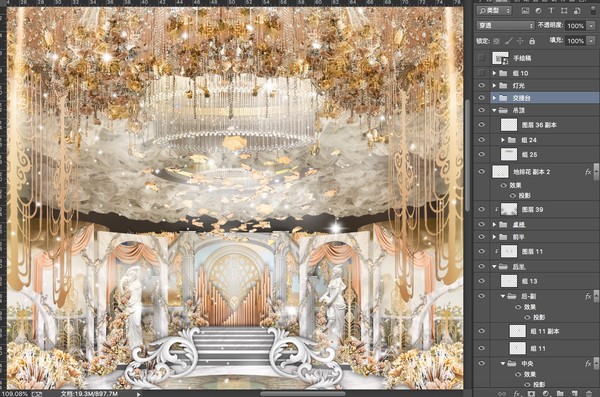Hide the 灯光 group via its eye
The image size is (600, 397).
click(481, 85)
